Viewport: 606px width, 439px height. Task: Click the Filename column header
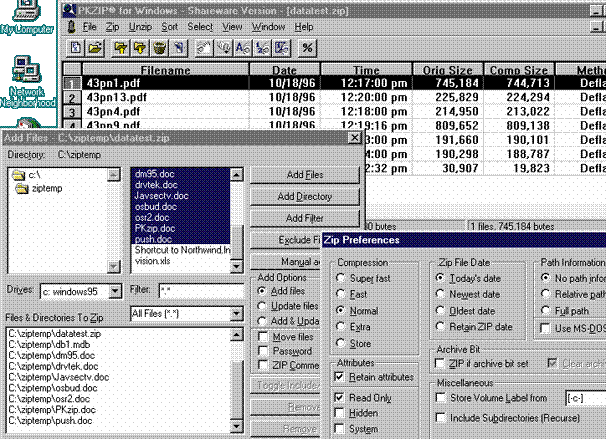pyautogui.click(x=166, y=70)
